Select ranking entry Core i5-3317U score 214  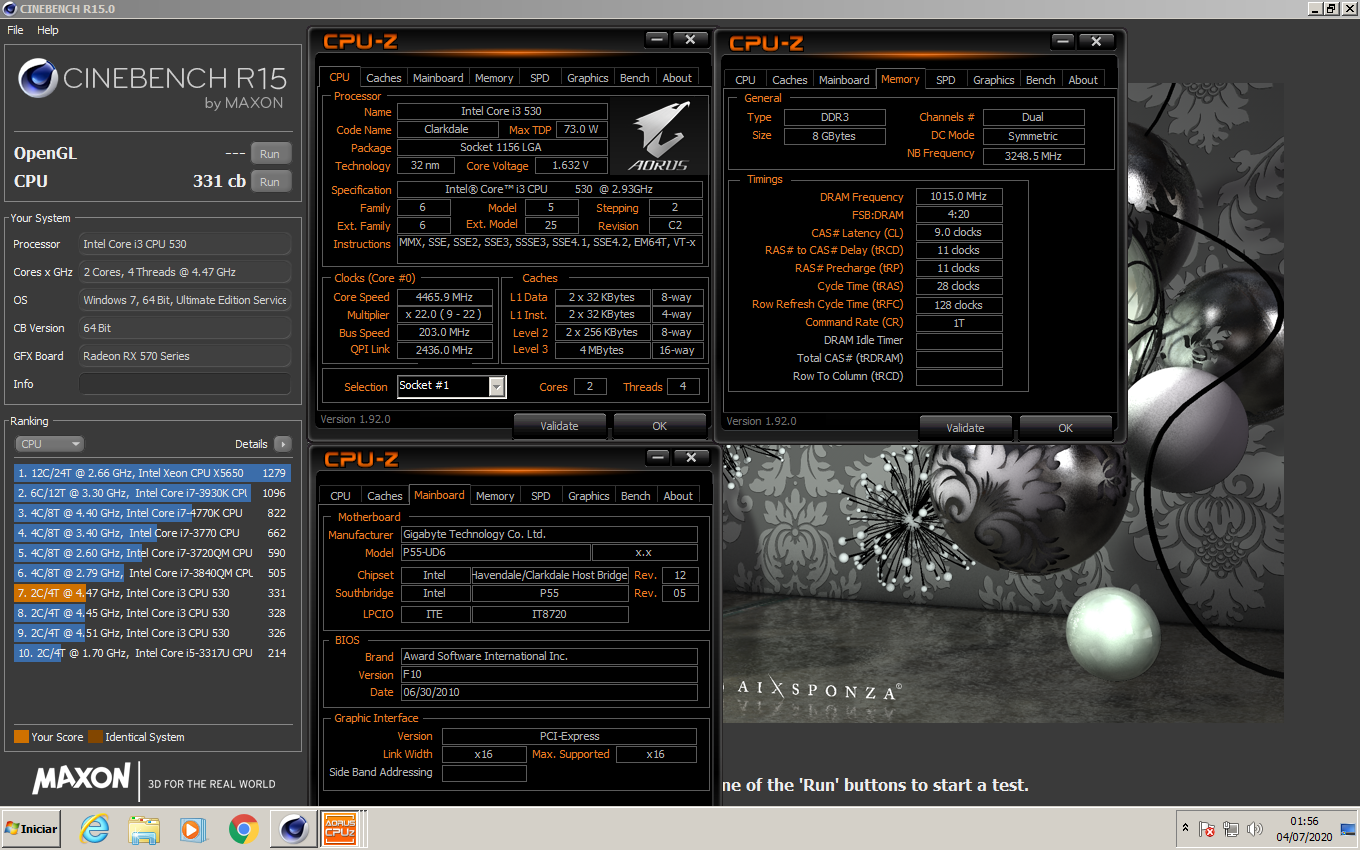152,653
